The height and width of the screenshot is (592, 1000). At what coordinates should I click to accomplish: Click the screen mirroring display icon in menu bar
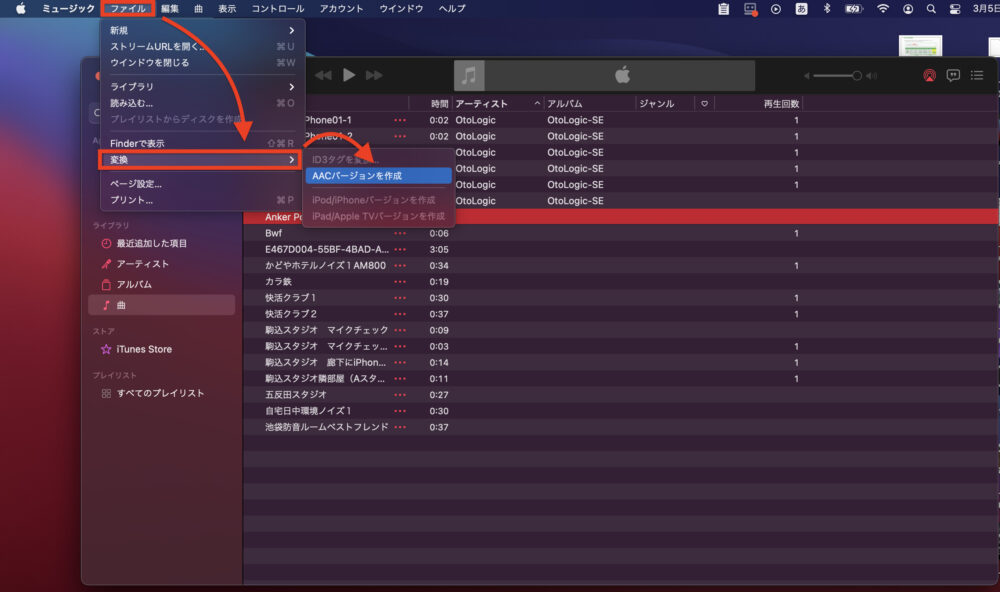[x=750, y=9]
